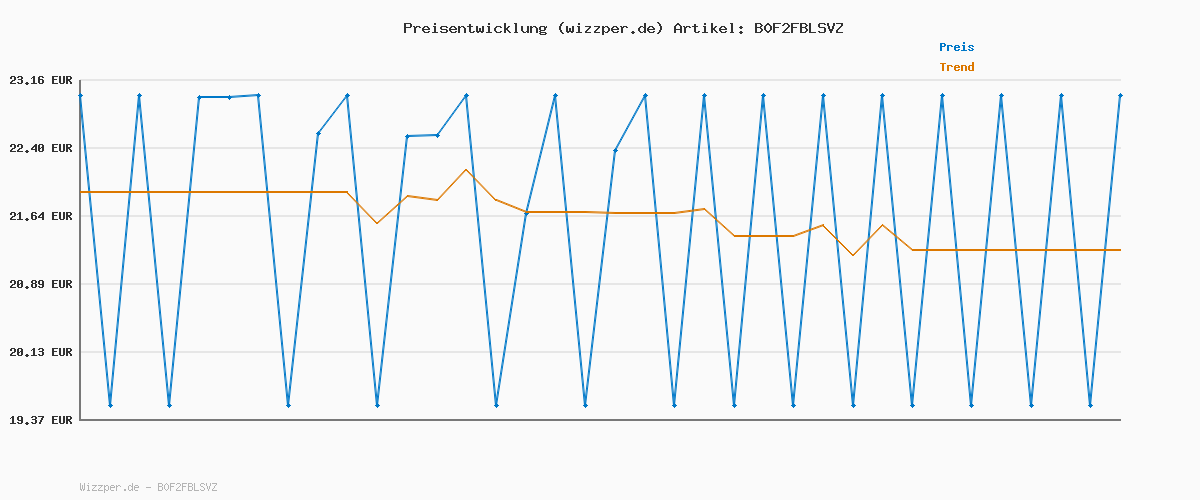Click the 20.89 EUR axis label

(41, 284)
